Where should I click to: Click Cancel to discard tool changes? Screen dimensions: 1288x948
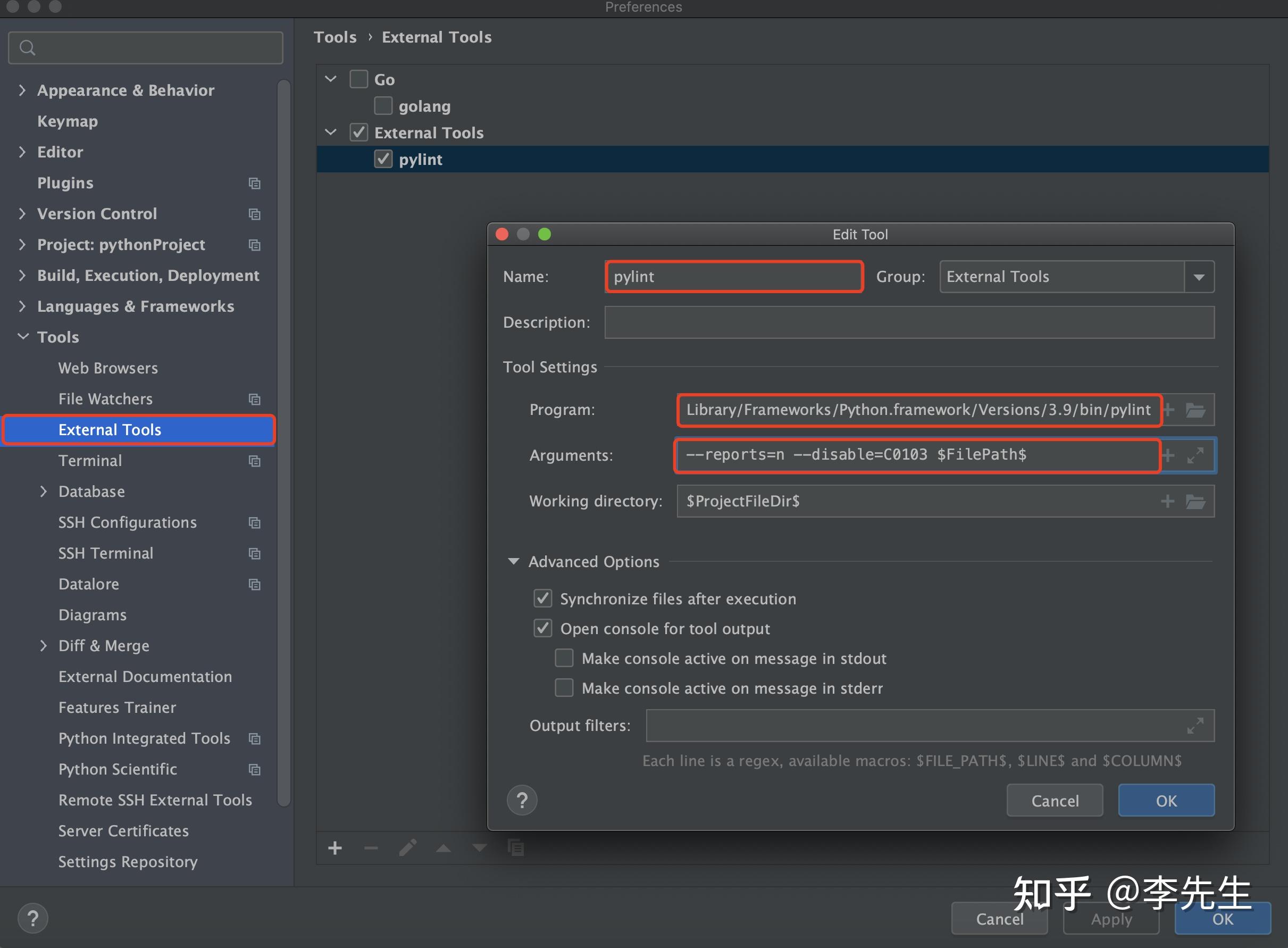tap(1054, 800)
